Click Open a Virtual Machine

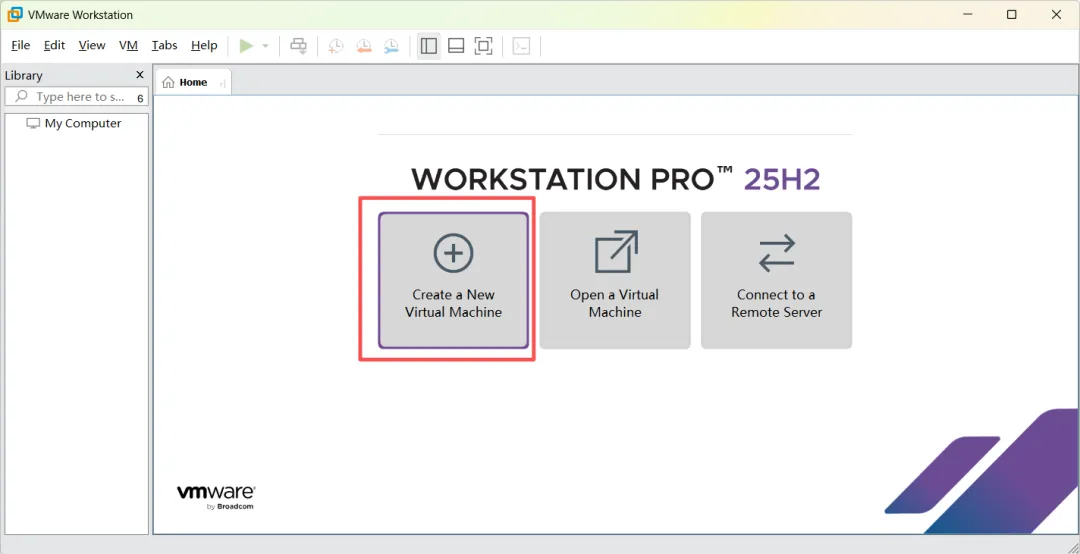[x=615, y=280]
